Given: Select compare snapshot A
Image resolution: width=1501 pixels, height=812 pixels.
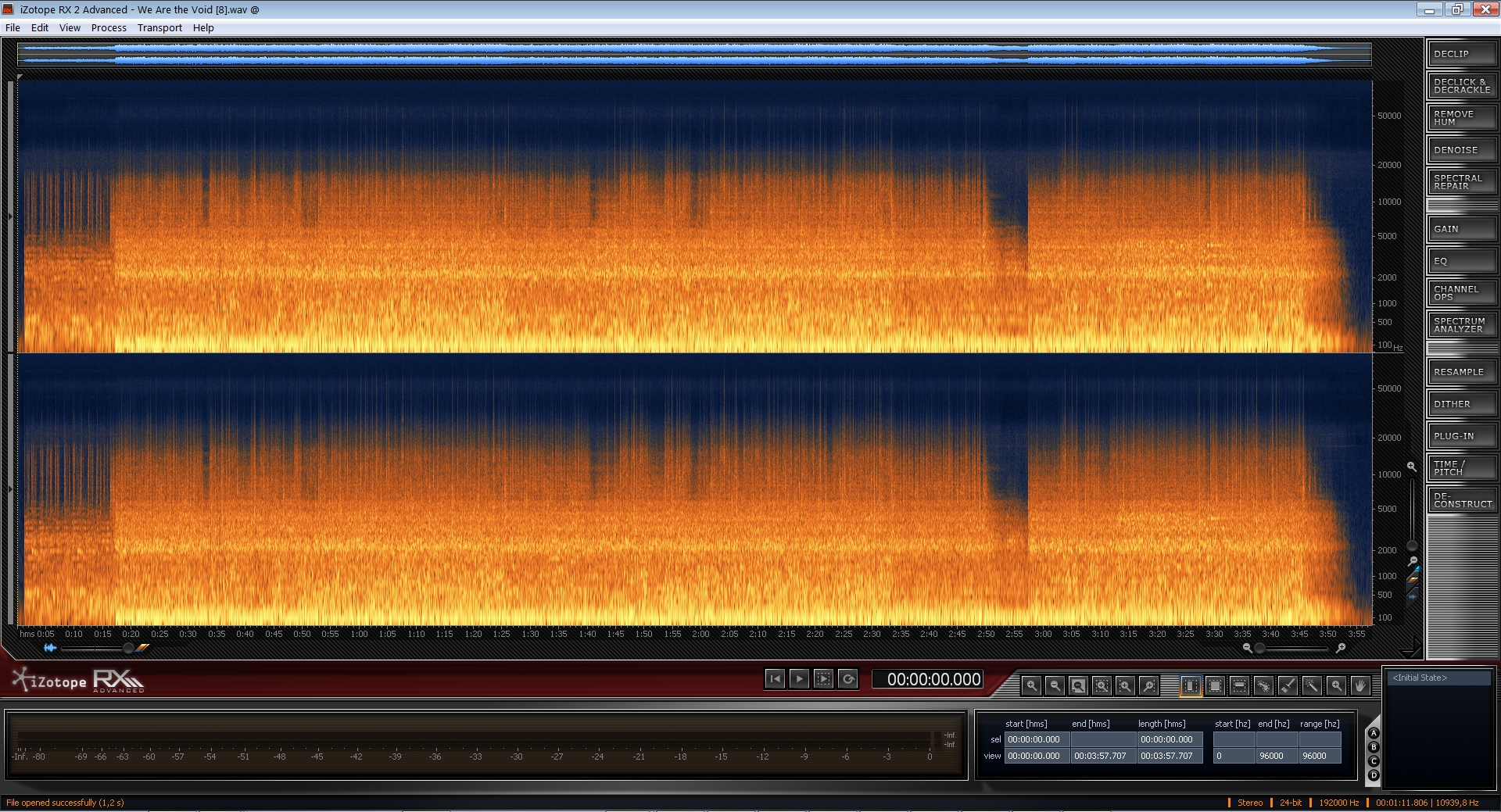Looking at the screenshot, I should coord(1374,733).
